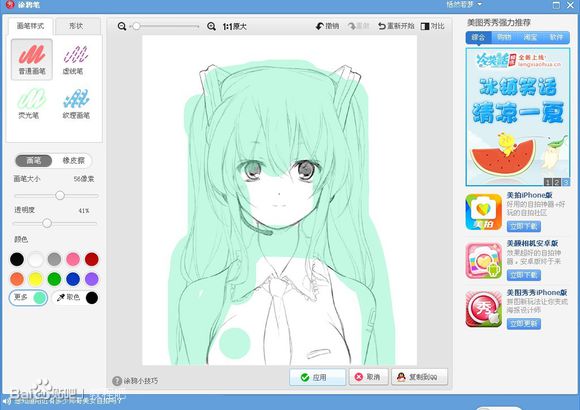Click 立即下载 for 美颜相机安卓版
This screenshot has width=580, height=410.
coord(523,275)
